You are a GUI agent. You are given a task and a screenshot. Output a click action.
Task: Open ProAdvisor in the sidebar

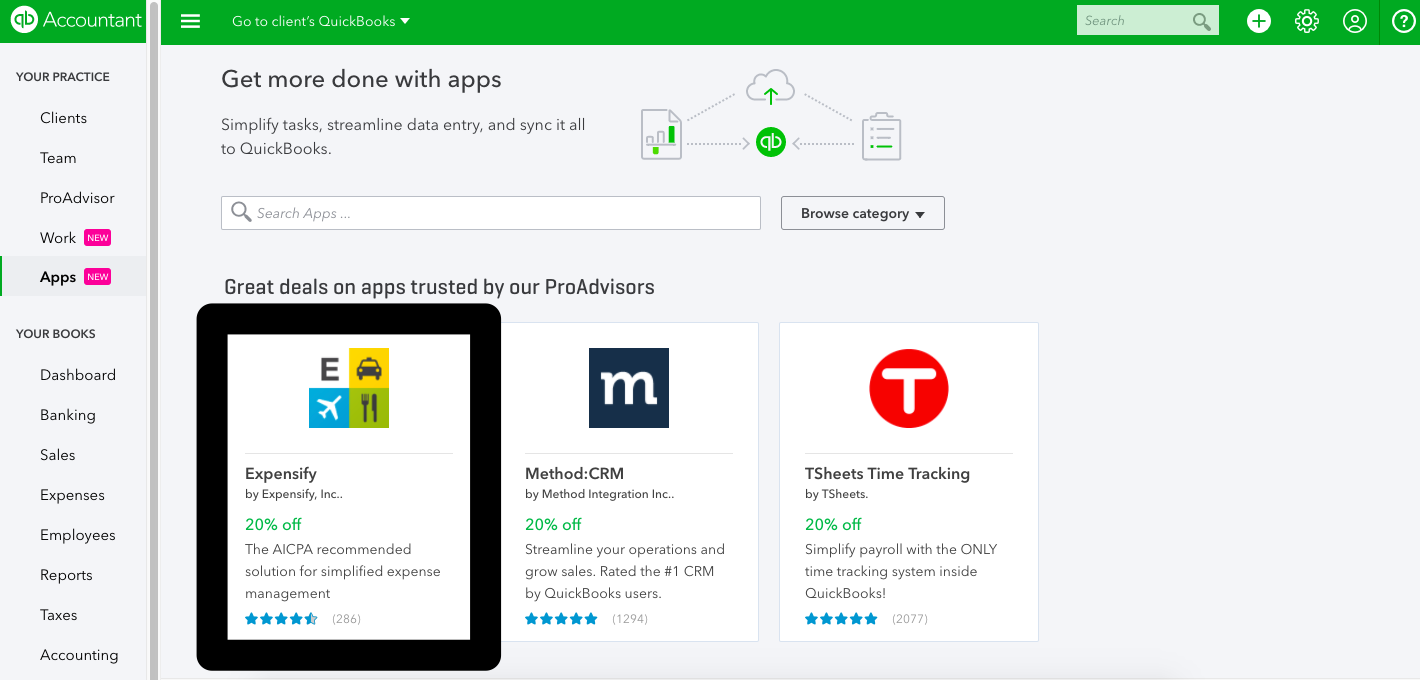point(77,198)
